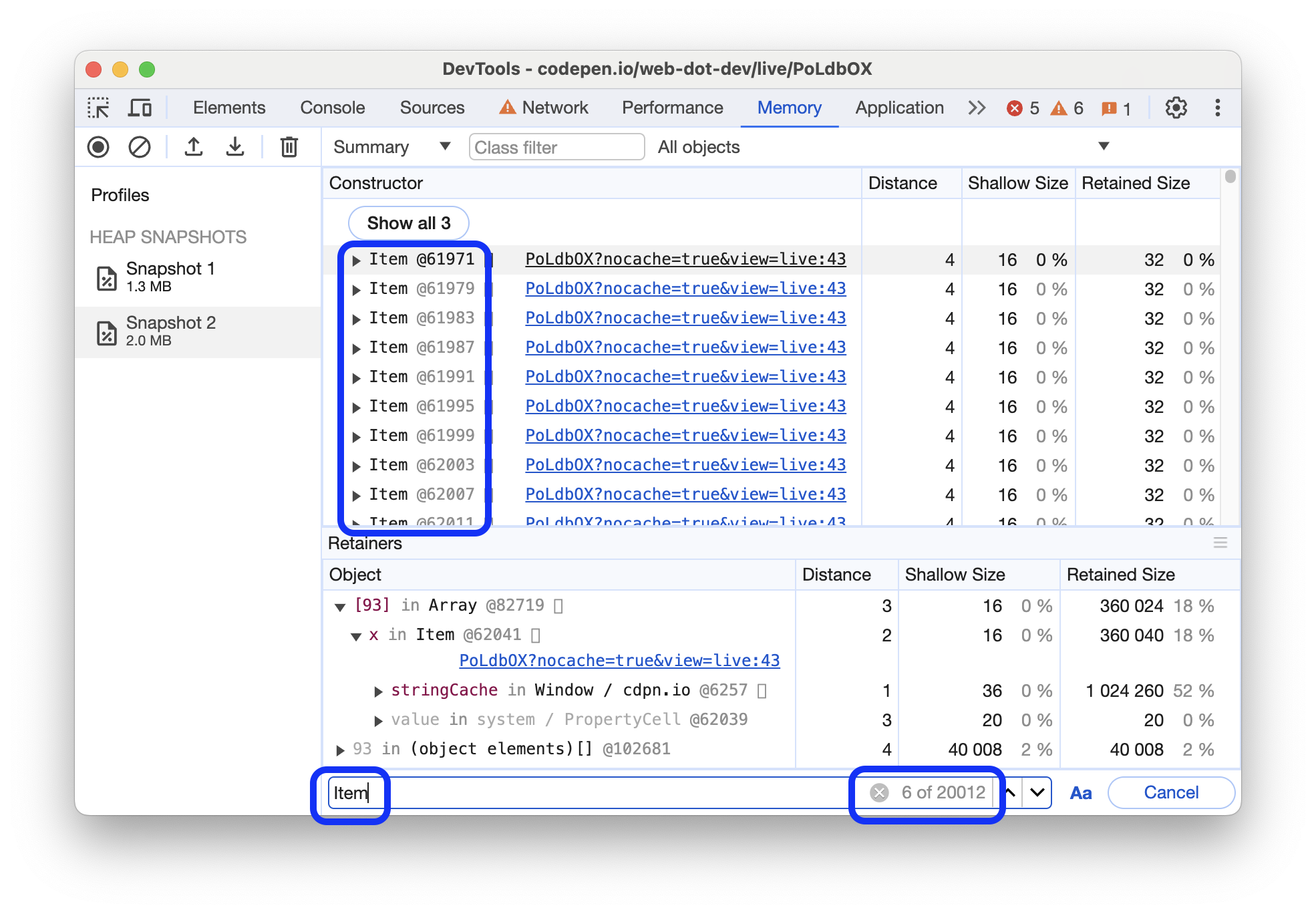Image resolution: width=1316 pixels, height=914 pixels.
Task: Click Cancel to dismiss search
Action: pos(1172,791)
